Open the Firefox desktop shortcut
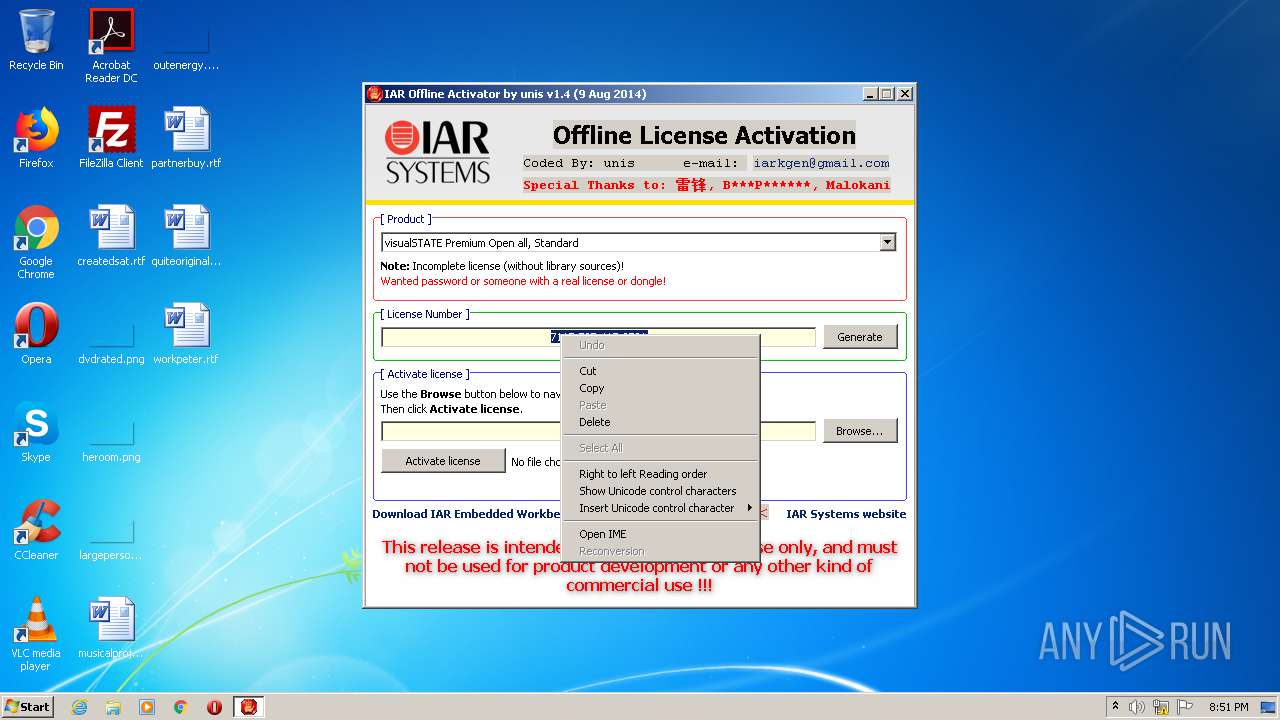This screenshot has width=1280, height=720. [36, 138]
